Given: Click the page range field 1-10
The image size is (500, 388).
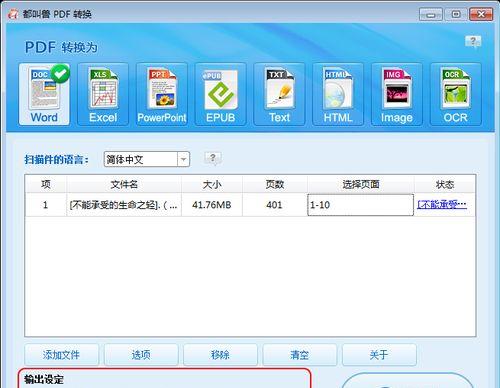Looking at the screenshot, I should (360, 205).
